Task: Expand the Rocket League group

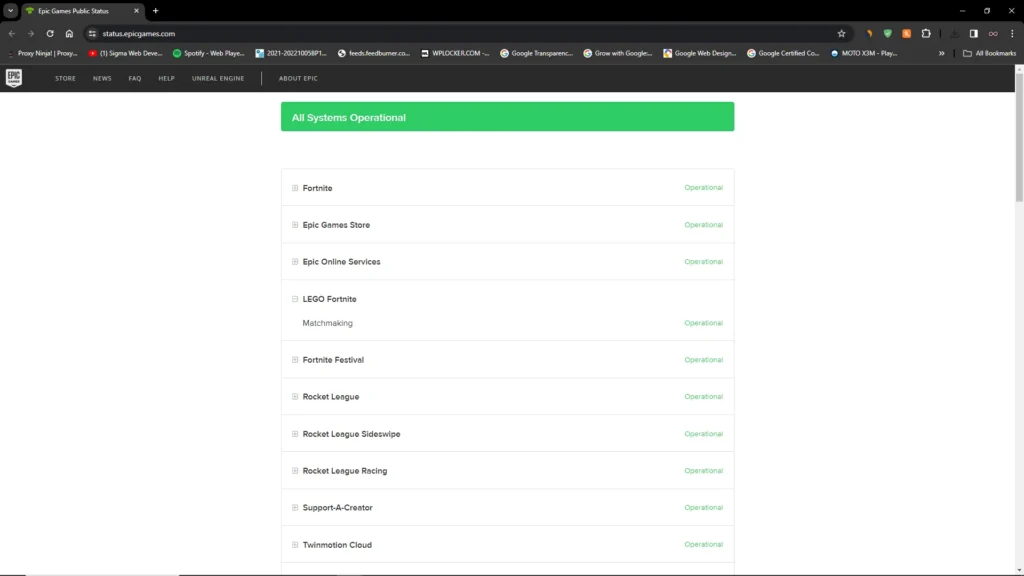Action: coord(295,396)
